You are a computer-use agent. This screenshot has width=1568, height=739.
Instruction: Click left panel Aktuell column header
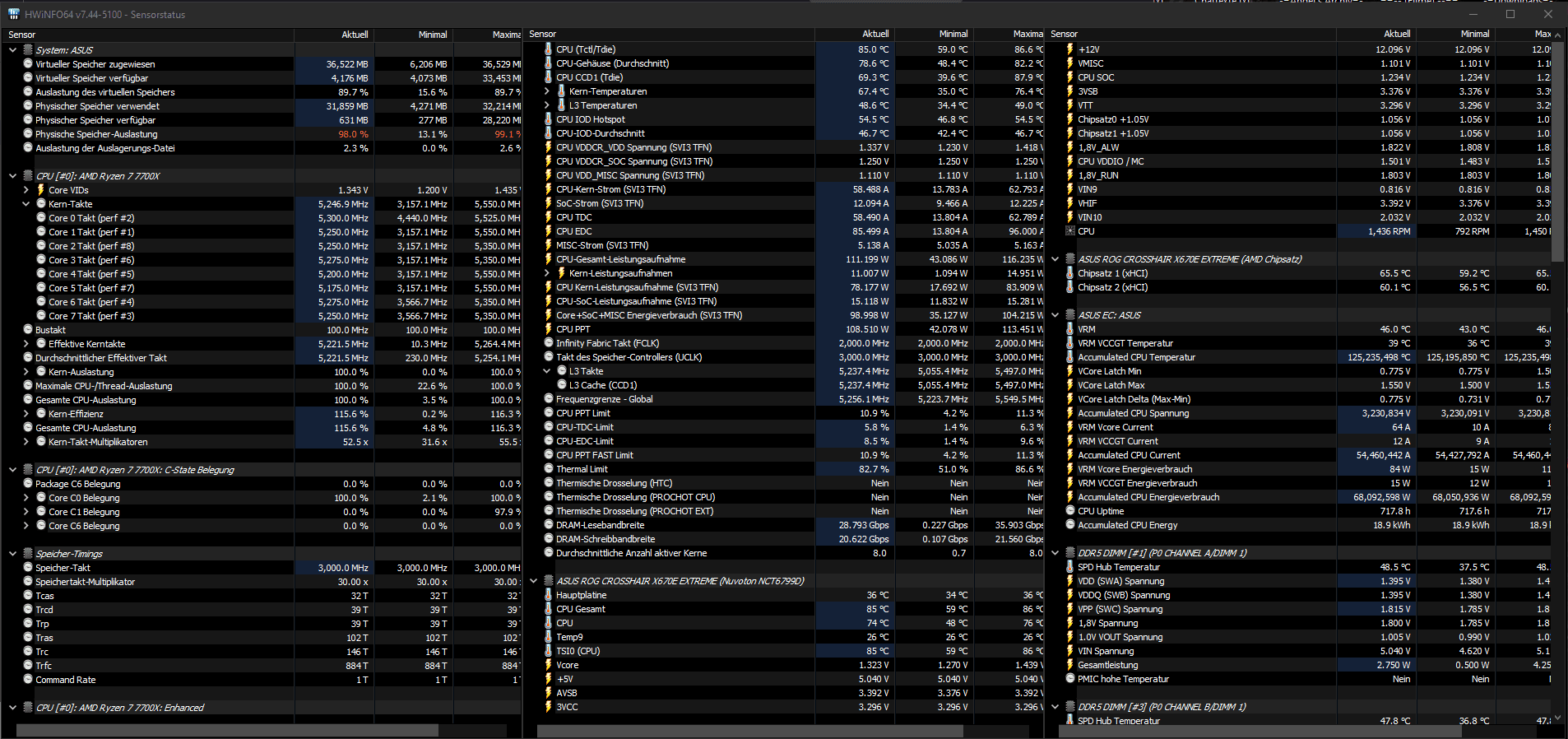(334, 35)
